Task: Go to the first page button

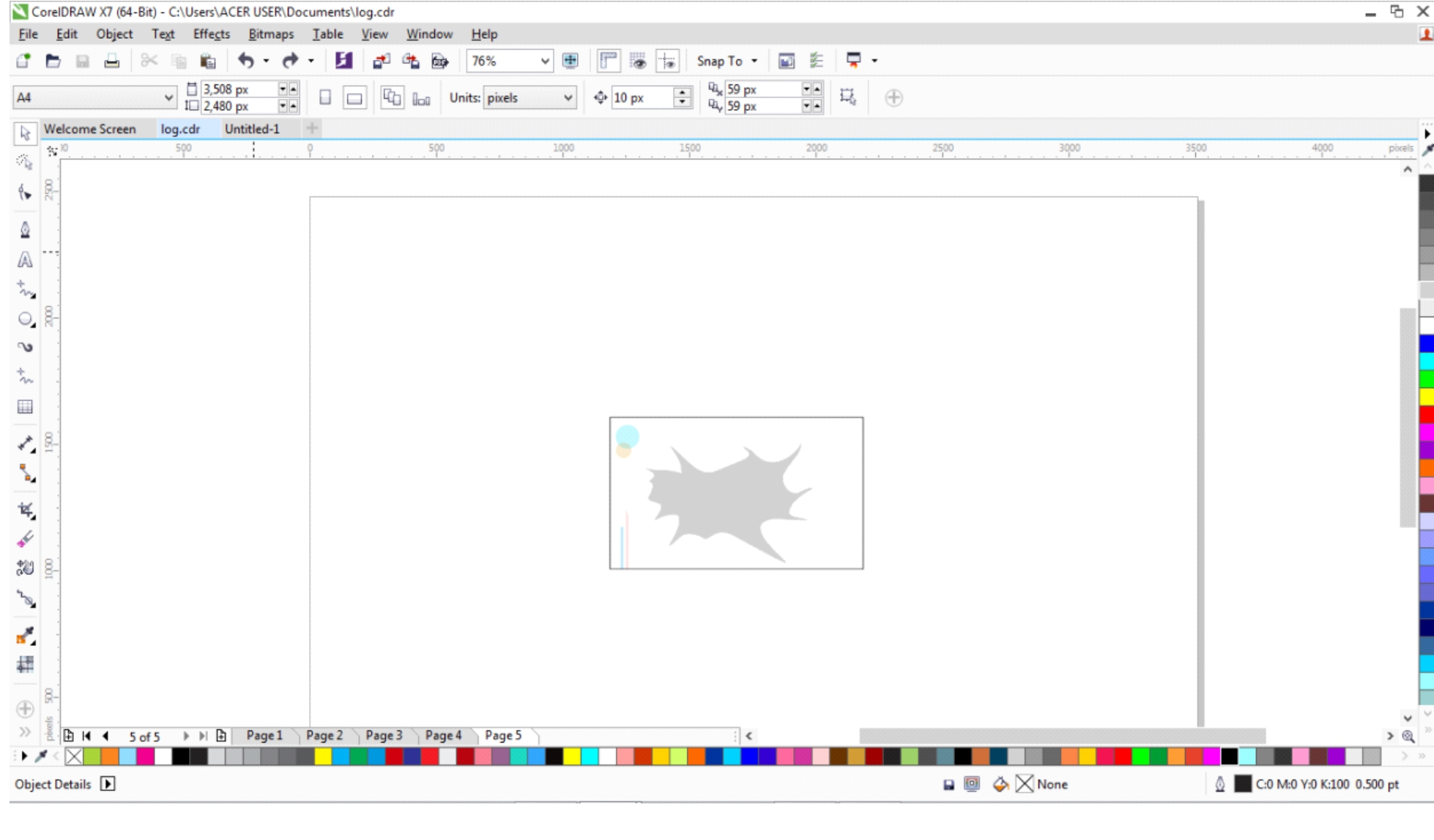Action: 87,736
